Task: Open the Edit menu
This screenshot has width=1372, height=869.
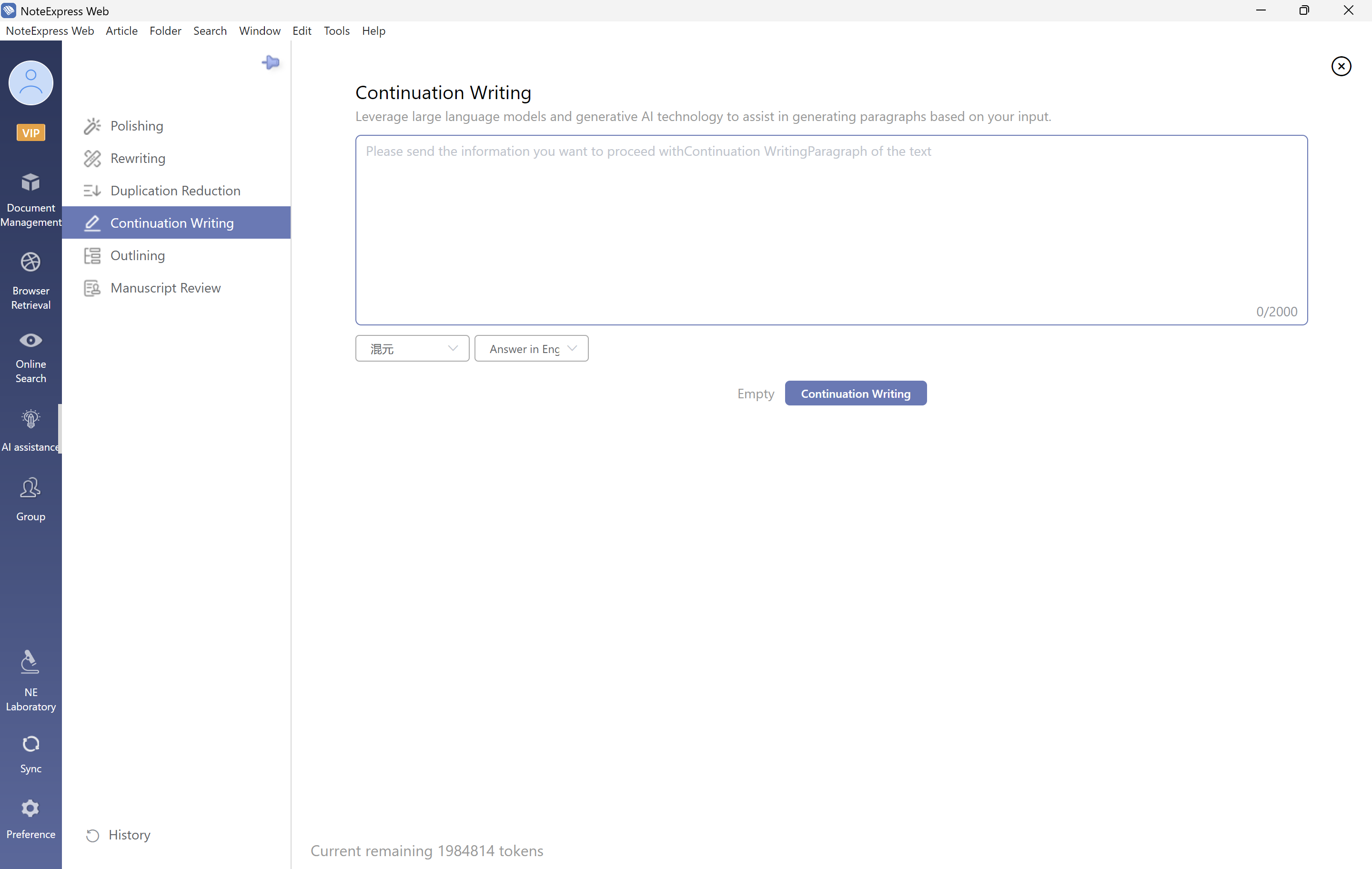Action: (x=302, y=31)
